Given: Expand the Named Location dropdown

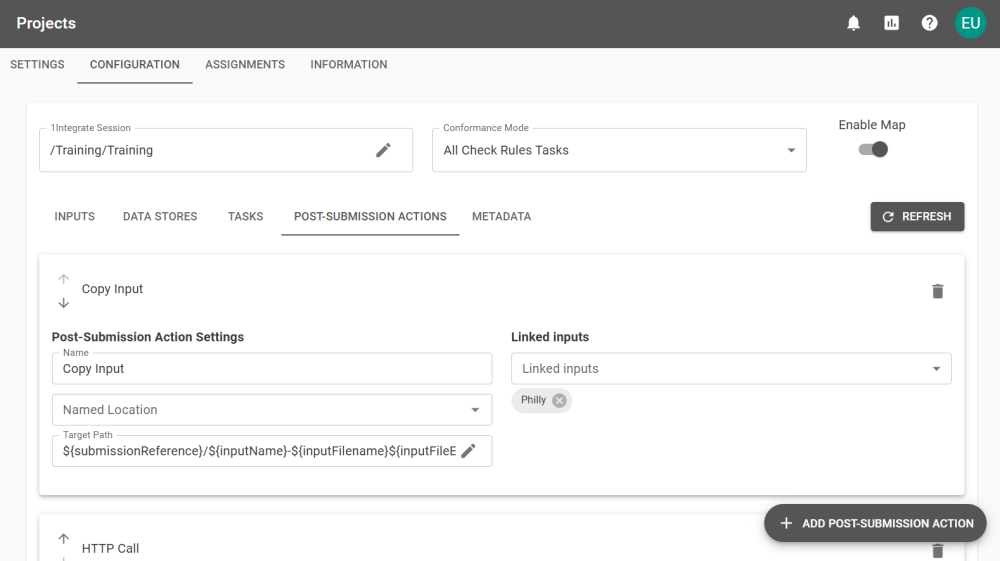Looking at the screenshot, I should click(x=272, y=410).
